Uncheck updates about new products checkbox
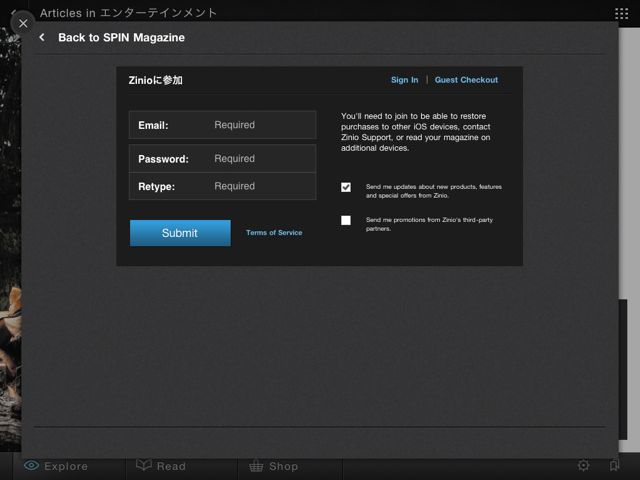Viewport: 640px width, 480px height. point(346,187)
